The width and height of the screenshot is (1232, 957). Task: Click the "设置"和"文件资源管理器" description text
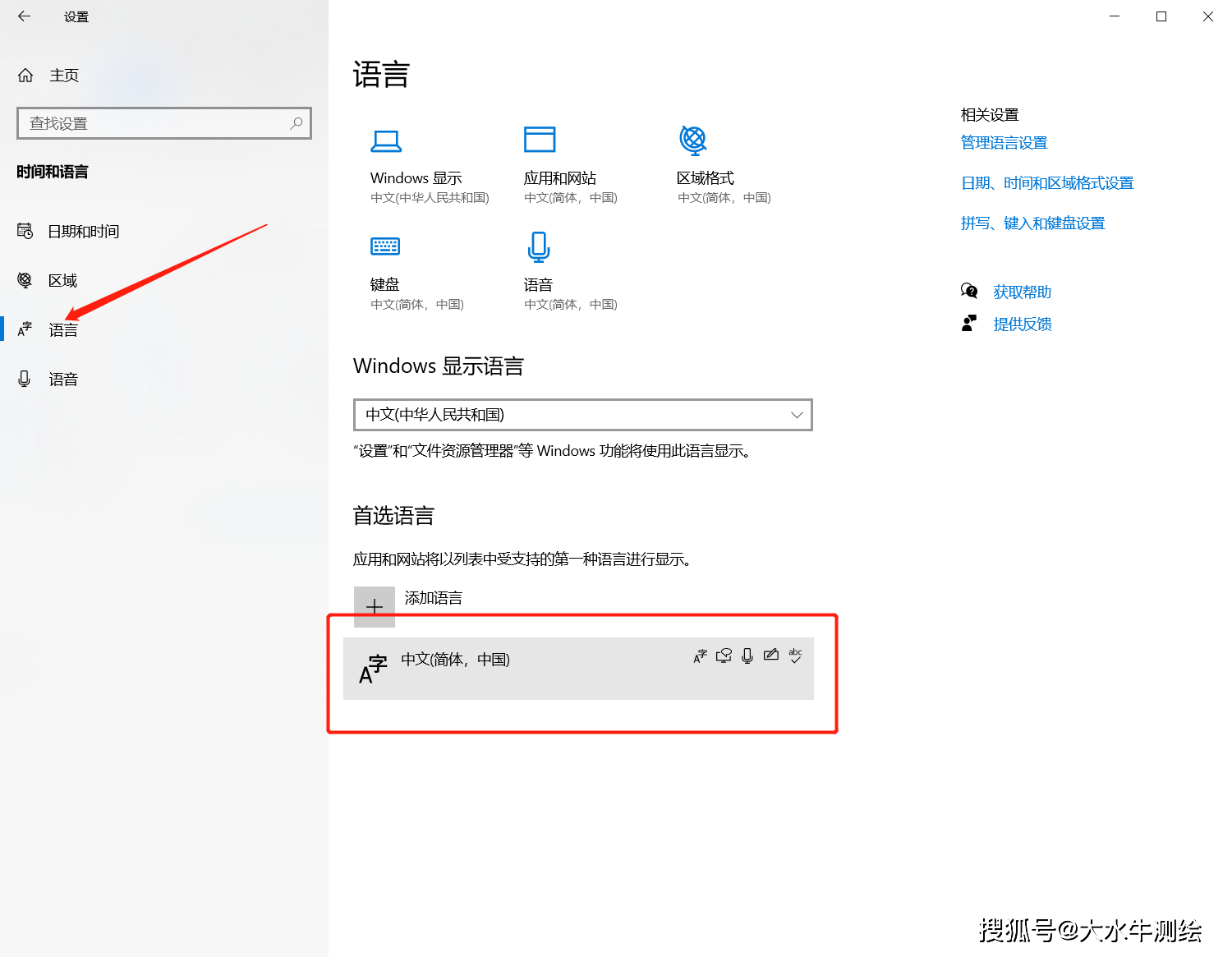[554, 451]
